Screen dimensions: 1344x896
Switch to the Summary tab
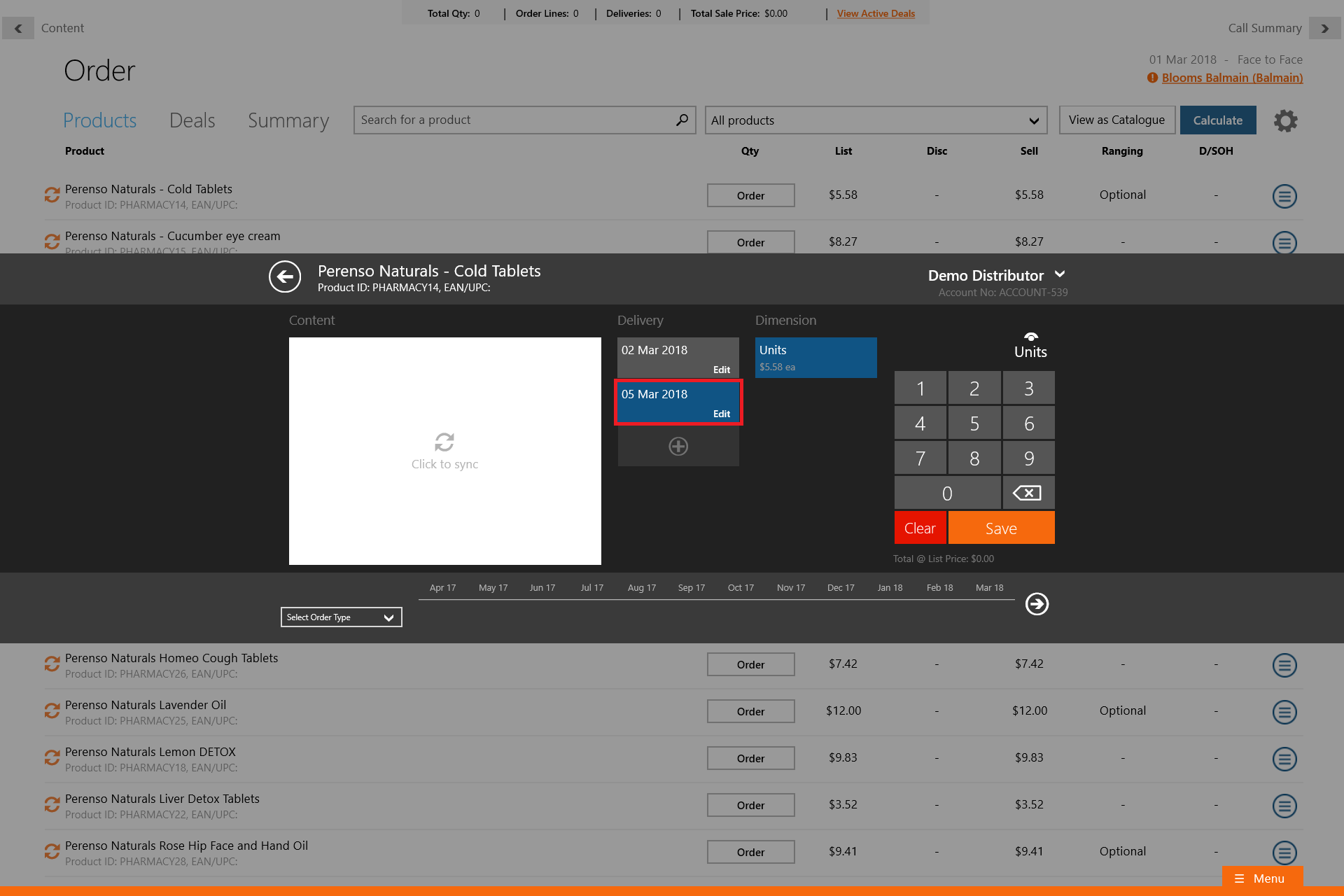click(x=288, y=120)
